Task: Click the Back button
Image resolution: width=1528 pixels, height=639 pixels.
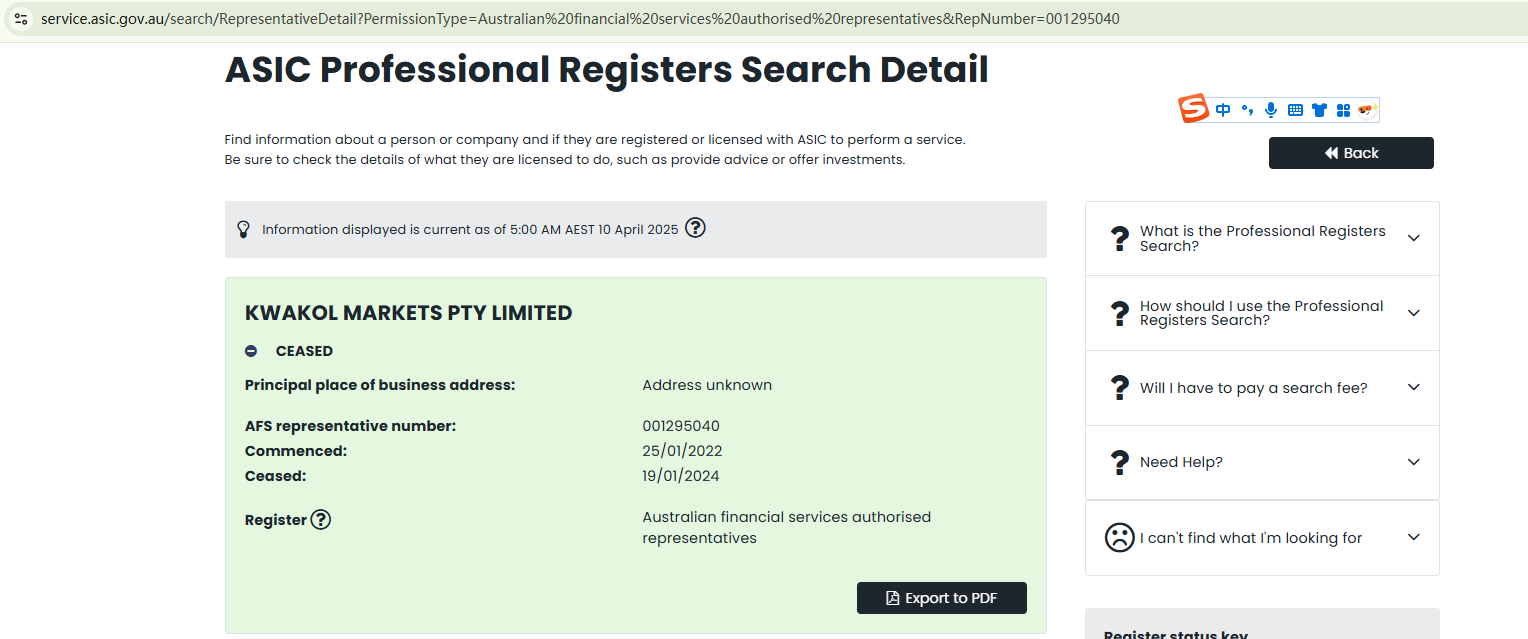Action: point(1351,153)
